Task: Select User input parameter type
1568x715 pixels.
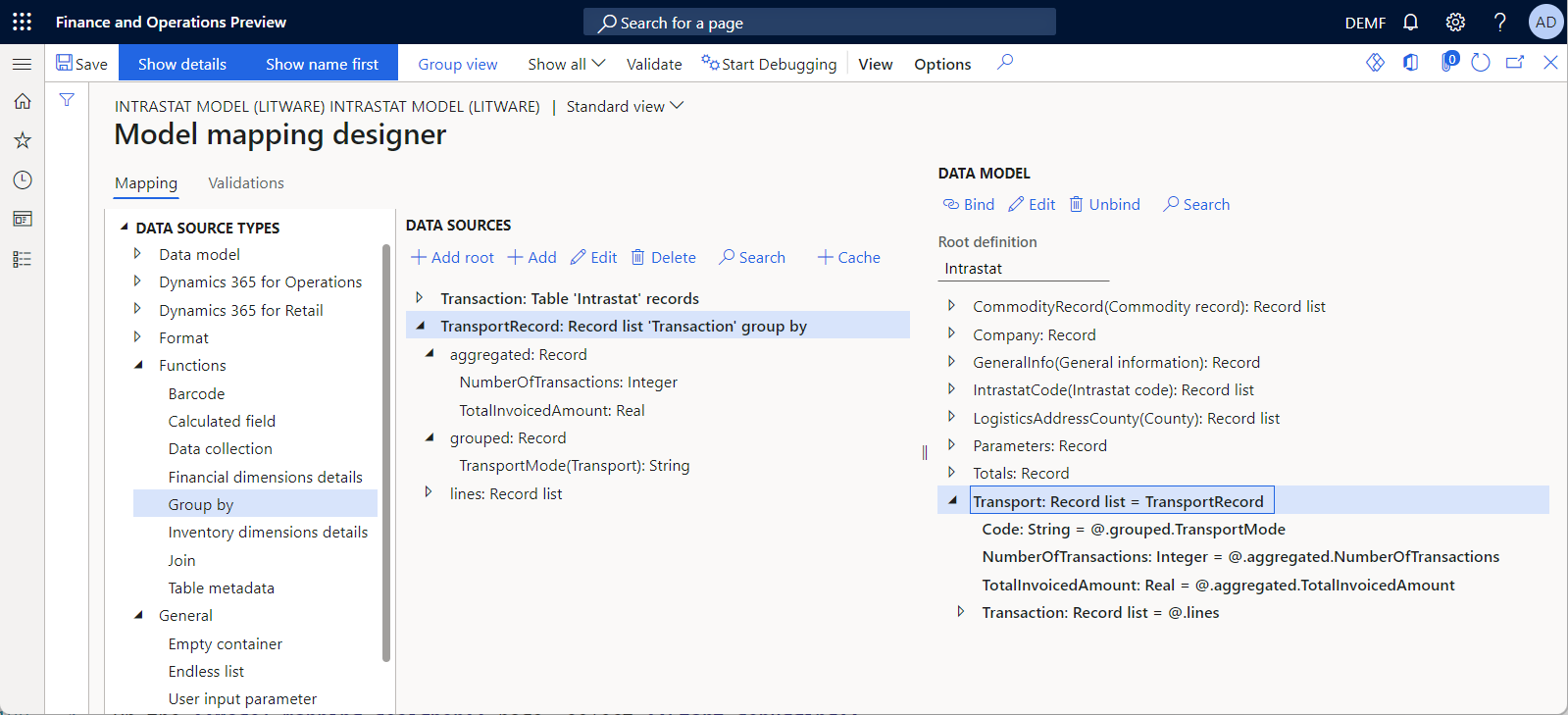Action: tap(242, 698)
